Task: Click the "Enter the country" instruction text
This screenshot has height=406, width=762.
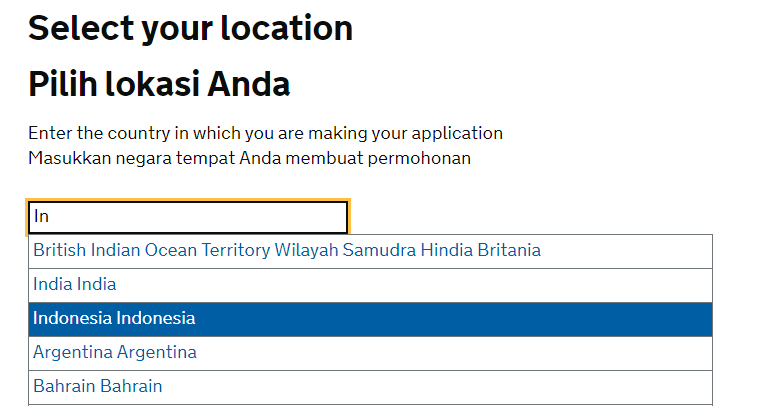Action: pyautogui.click(x=265, y=133)
